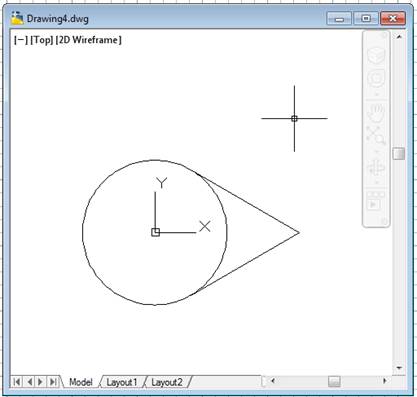Image resolution: width=417 pixels, height=397 pixels.
Task: Open the ViewCube tool in navigation bar
Action: pos(376,55)
